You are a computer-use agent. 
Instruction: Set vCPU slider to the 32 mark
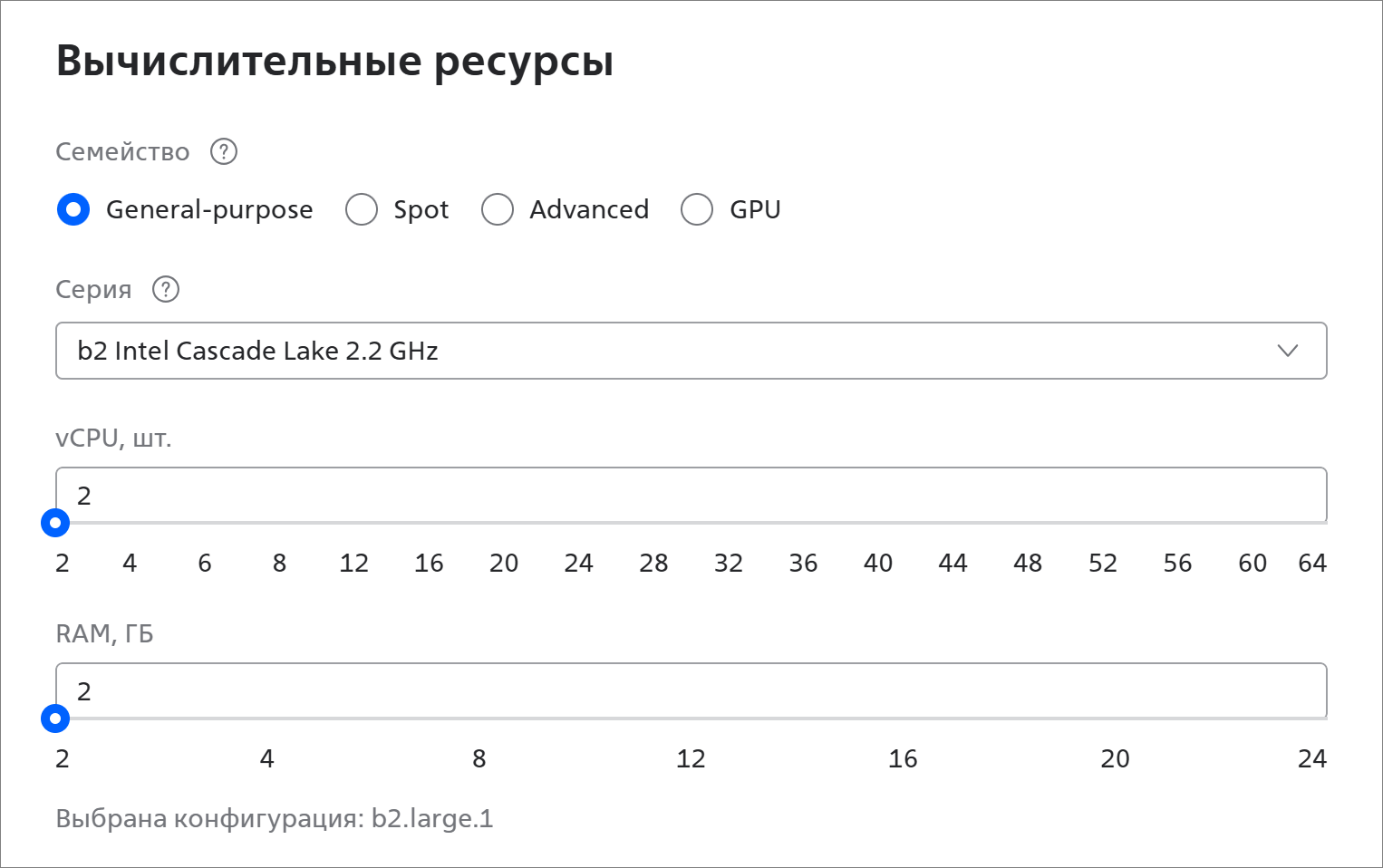[x=729, y=523]
